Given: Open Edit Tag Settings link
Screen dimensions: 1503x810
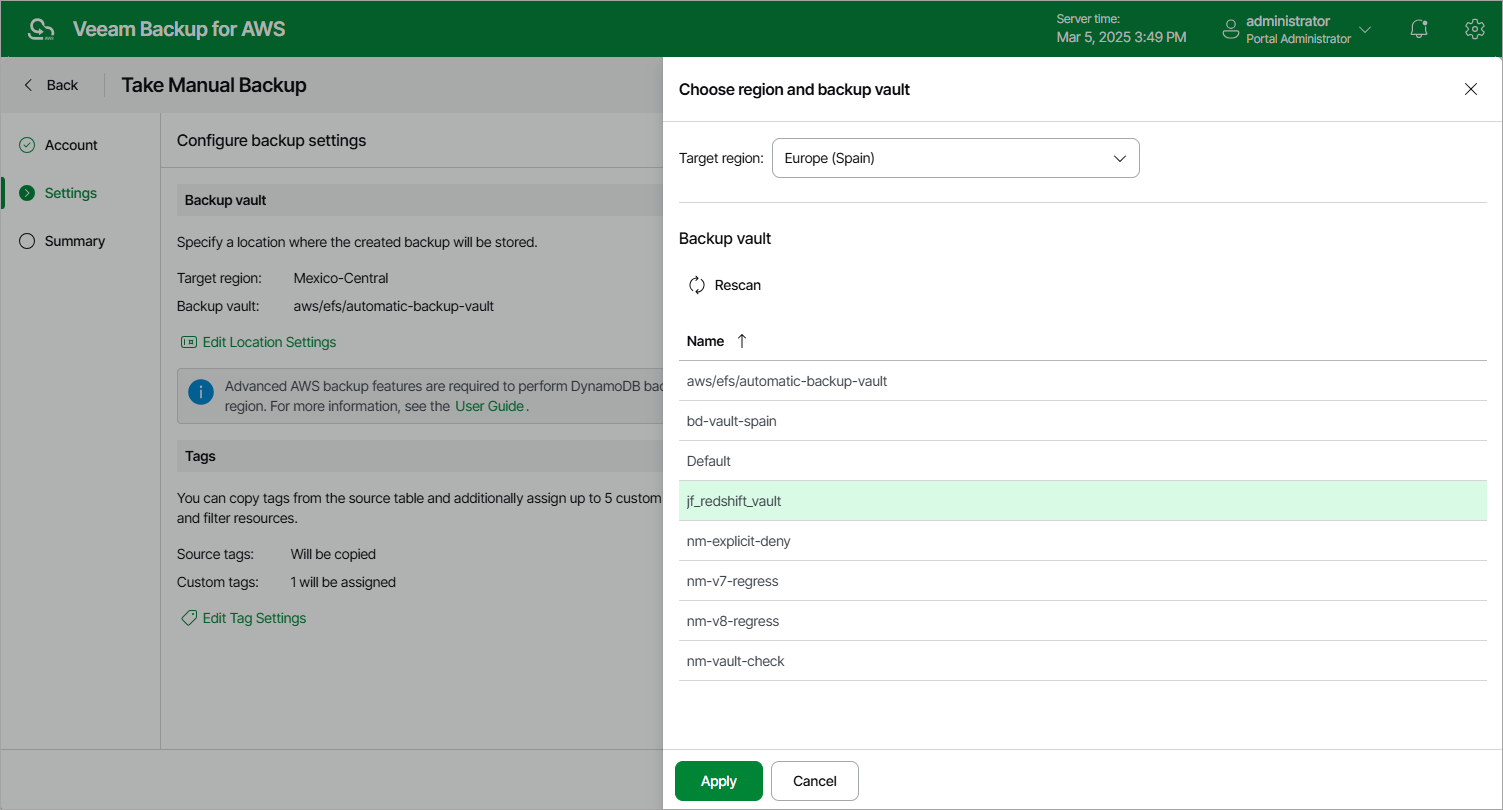Looking at the screenshot, I should [254, 618].
